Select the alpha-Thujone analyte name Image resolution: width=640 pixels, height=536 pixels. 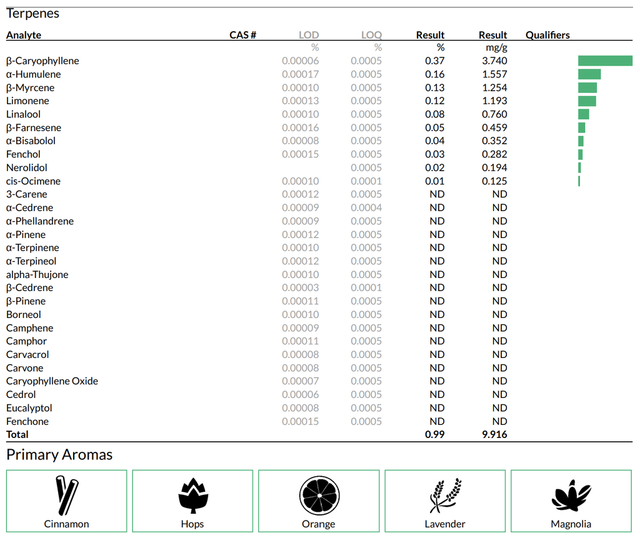pos(37,275)
